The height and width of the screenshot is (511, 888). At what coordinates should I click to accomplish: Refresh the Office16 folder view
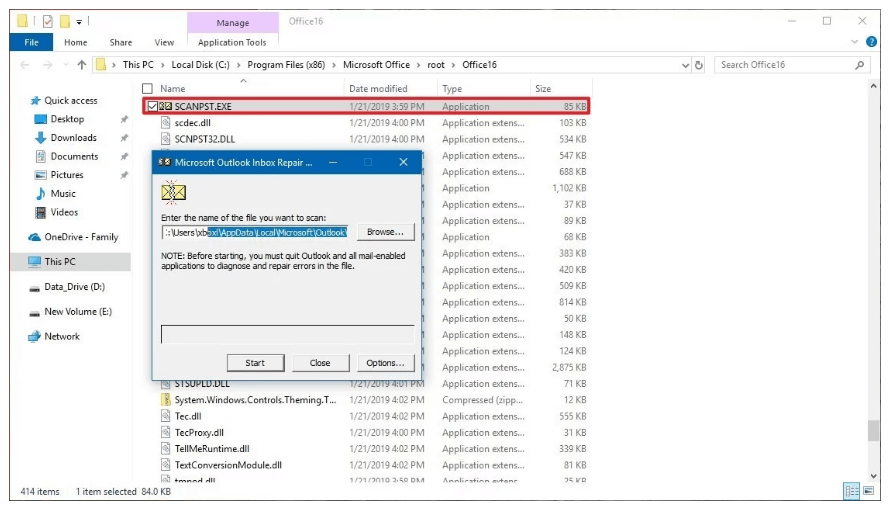pyautogui.click(x=699, y=65)
